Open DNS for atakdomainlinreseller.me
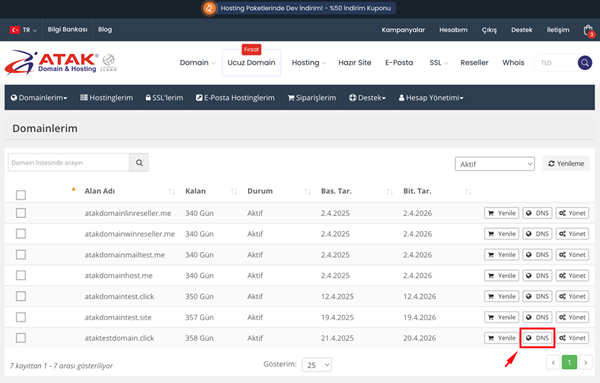The image size is (600, 383). click(x=537, y=213)
